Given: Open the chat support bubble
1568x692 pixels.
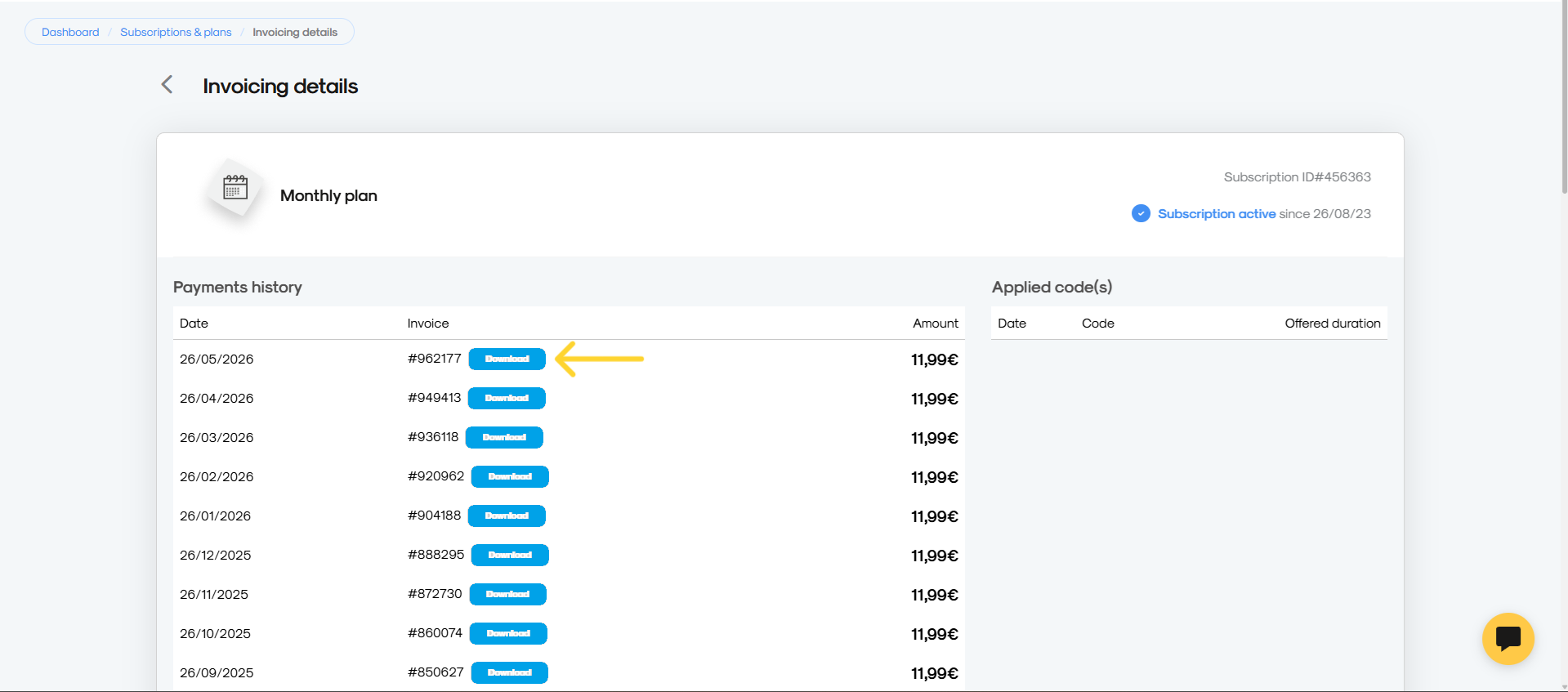Looking at the screenshot, I should (x=1508, y=638).
